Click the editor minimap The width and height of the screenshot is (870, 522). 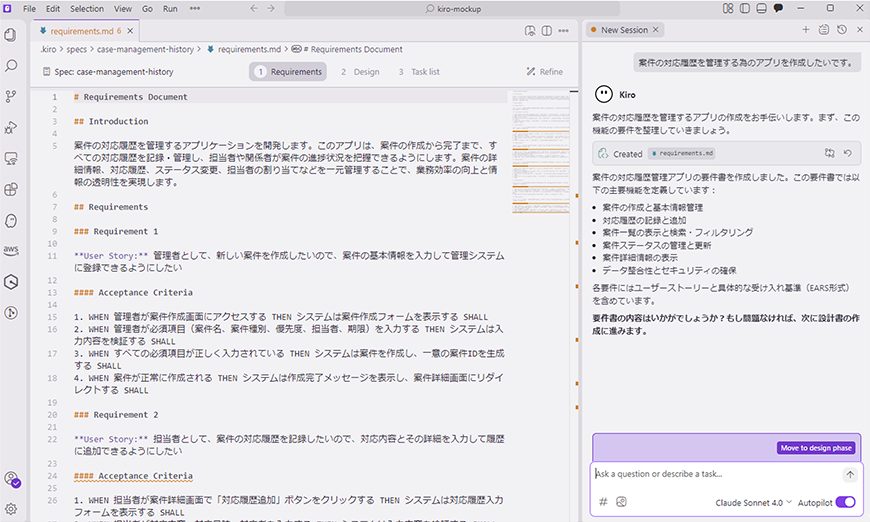tap(540, 153)
